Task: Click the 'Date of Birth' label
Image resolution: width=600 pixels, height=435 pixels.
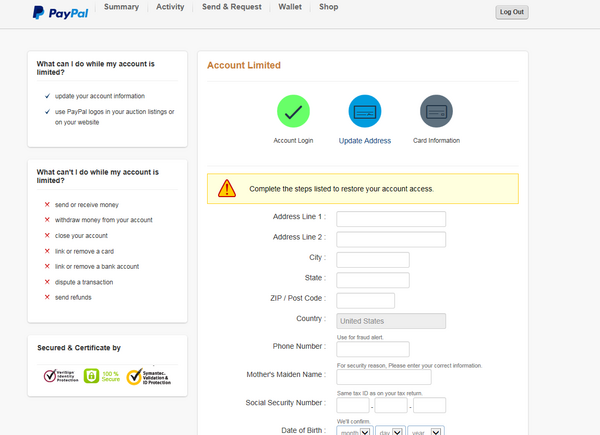Action: (302, 430)
